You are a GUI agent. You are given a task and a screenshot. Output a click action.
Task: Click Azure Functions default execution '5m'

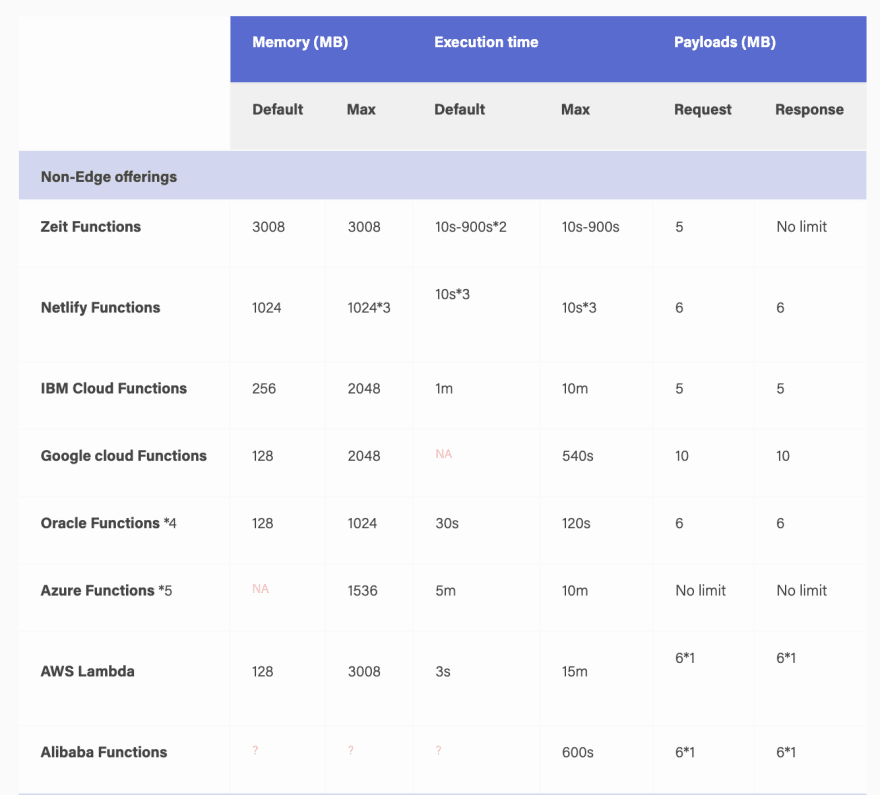pyautogui.click(x=445, y=590)
